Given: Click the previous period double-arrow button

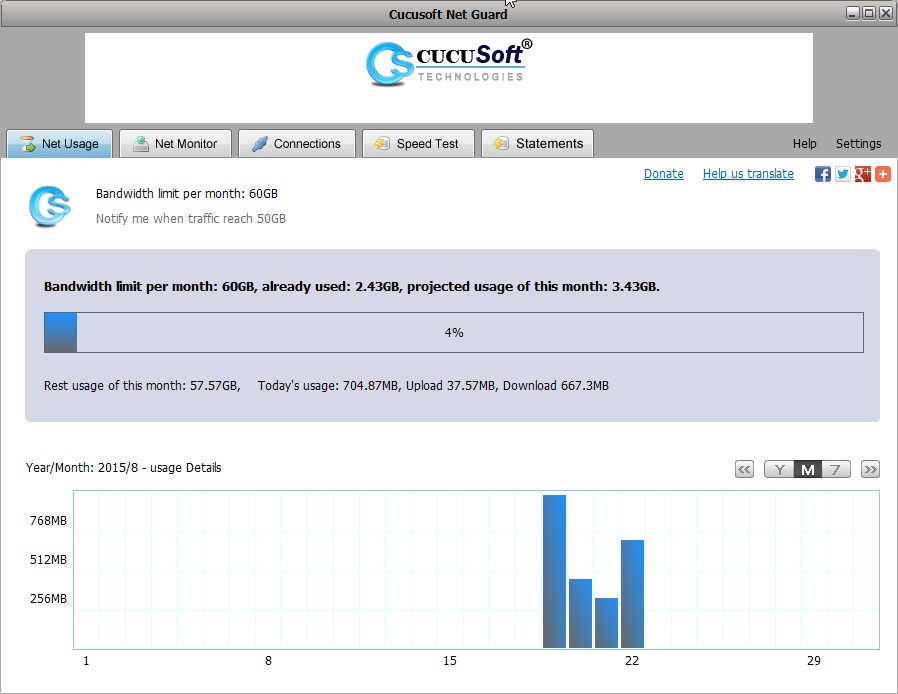Looking at the screenshot, I should [744, 468].
